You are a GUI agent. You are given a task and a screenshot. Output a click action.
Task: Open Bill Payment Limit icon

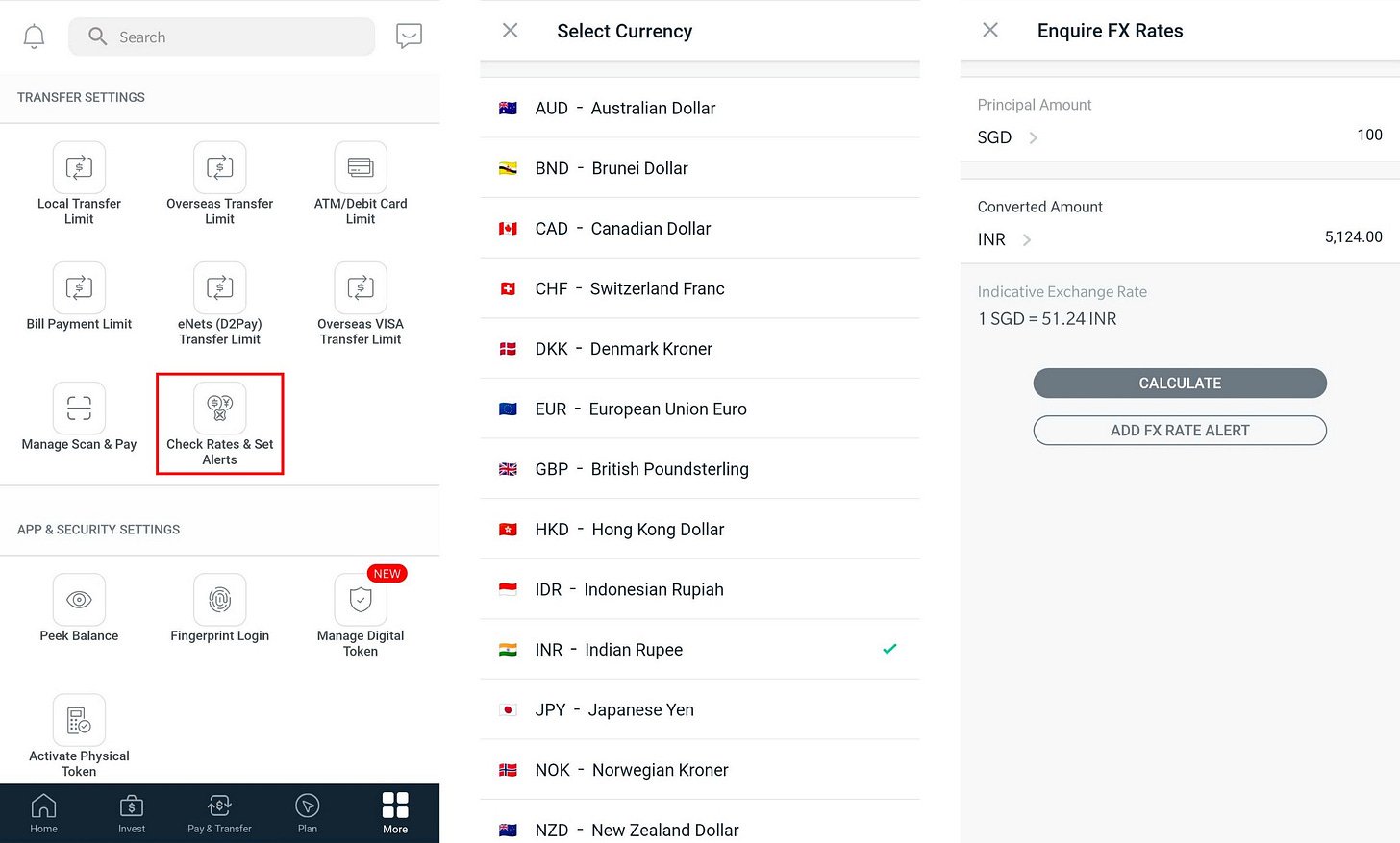click(79, 287)
